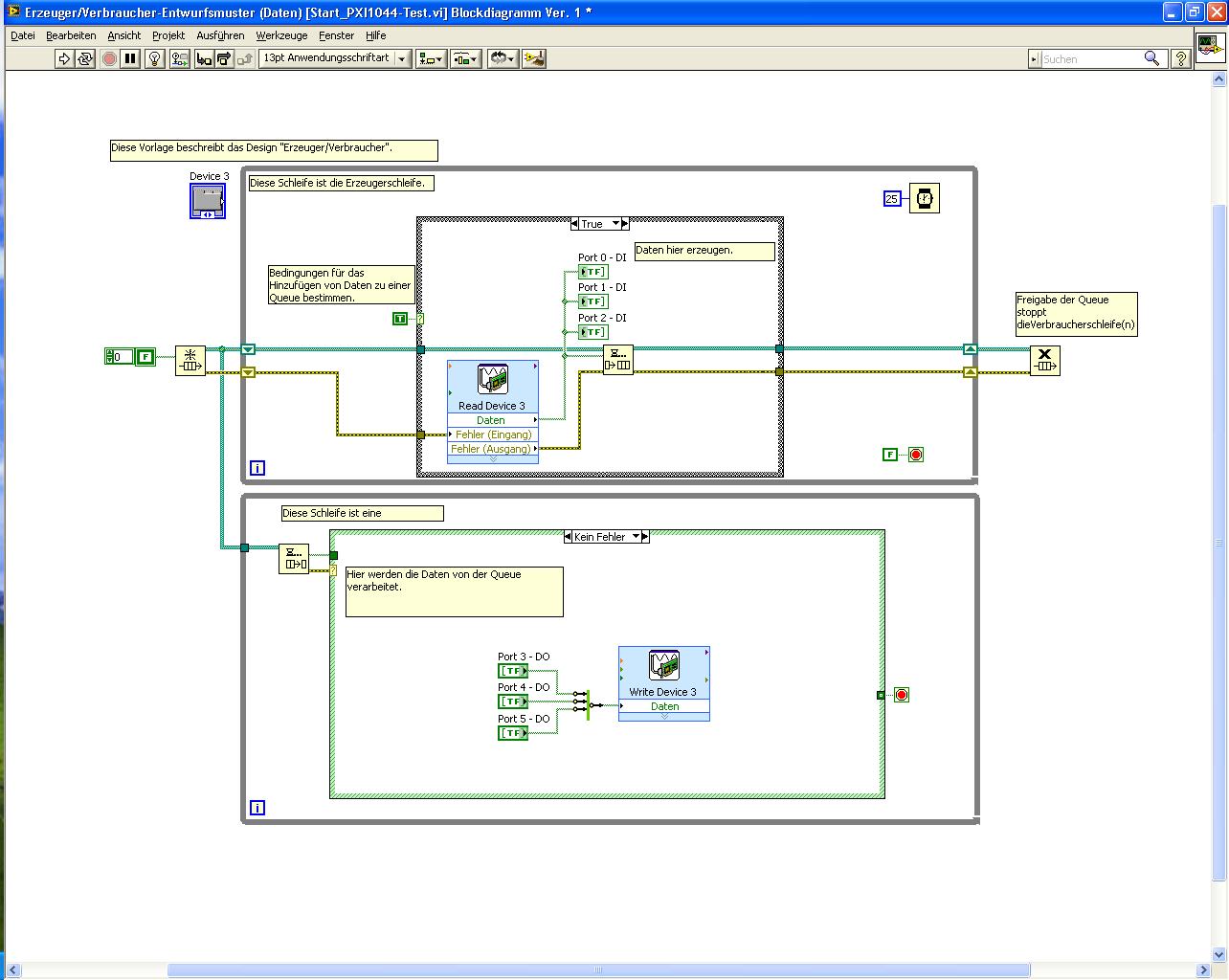Go to previous case of Kein Fehler structure
Image resolution: width=1229 pixels, height=980 pixels.
[568, 537]
